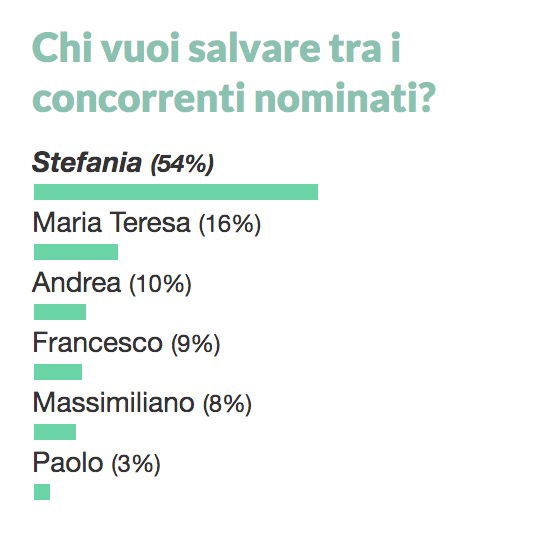This screenshot has height=558, width=544.
Task: Select the Andrea (10%) label
Action: [112, 284]
